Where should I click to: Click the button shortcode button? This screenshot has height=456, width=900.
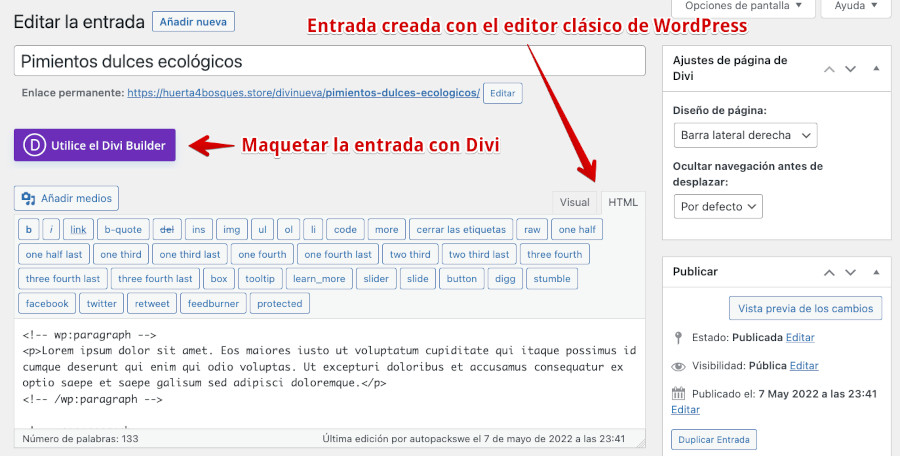click(461, 279)
